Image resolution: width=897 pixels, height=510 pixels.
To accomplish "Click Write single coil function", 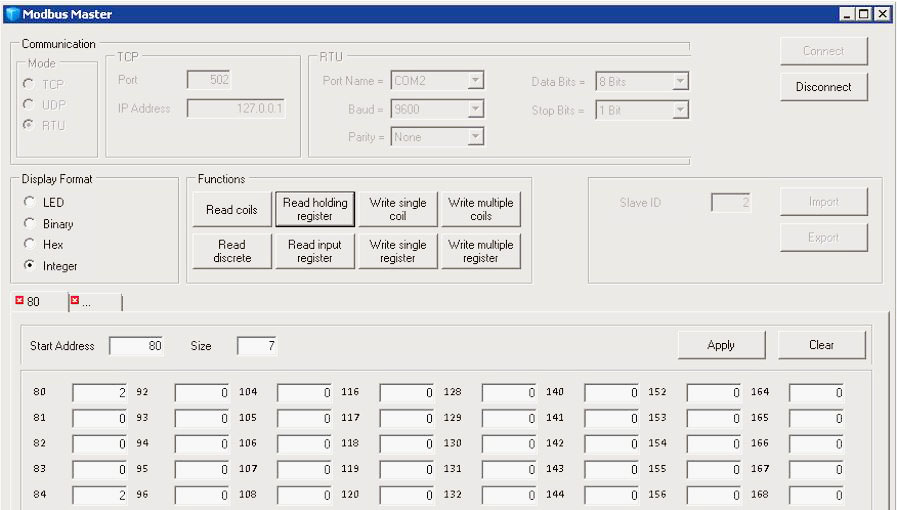I will pyautogui.click(x=398, y=209).
